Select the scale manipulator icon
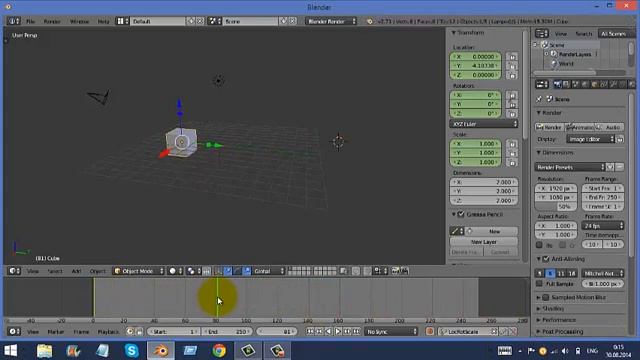 (247, 271)
